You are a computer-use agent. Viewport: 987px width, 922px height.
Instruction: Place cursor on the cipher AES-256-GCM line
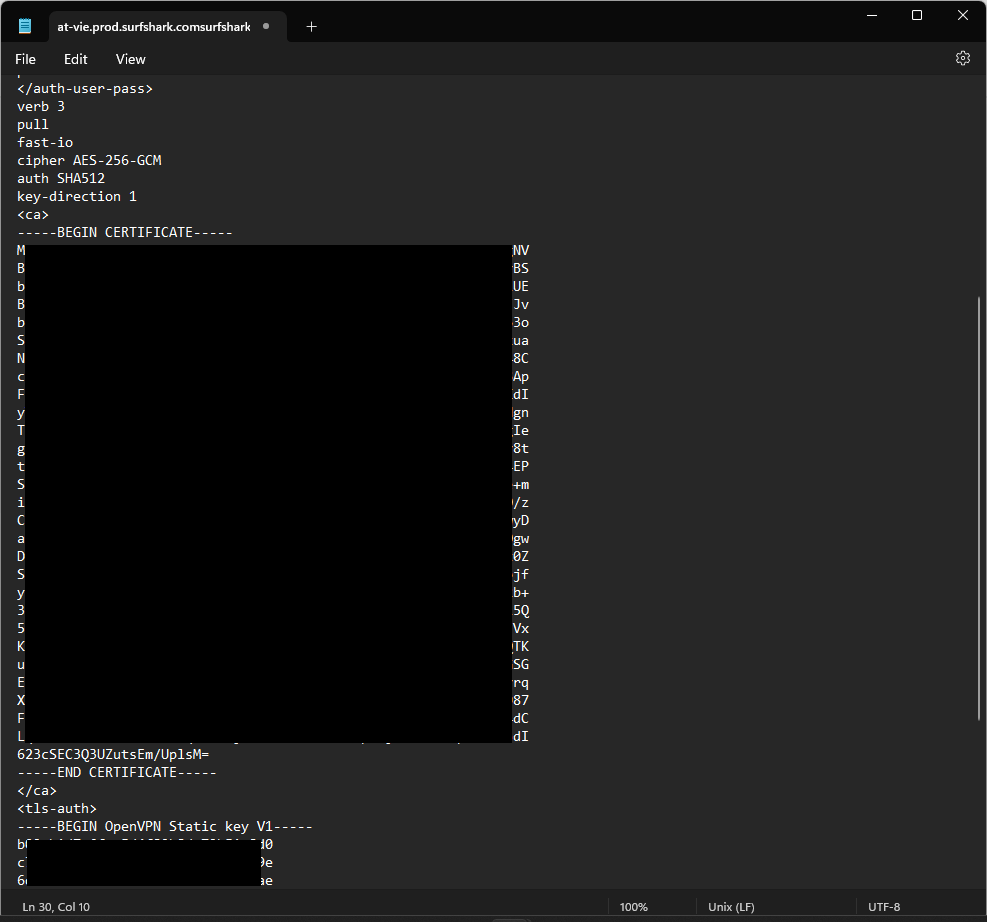89,160
